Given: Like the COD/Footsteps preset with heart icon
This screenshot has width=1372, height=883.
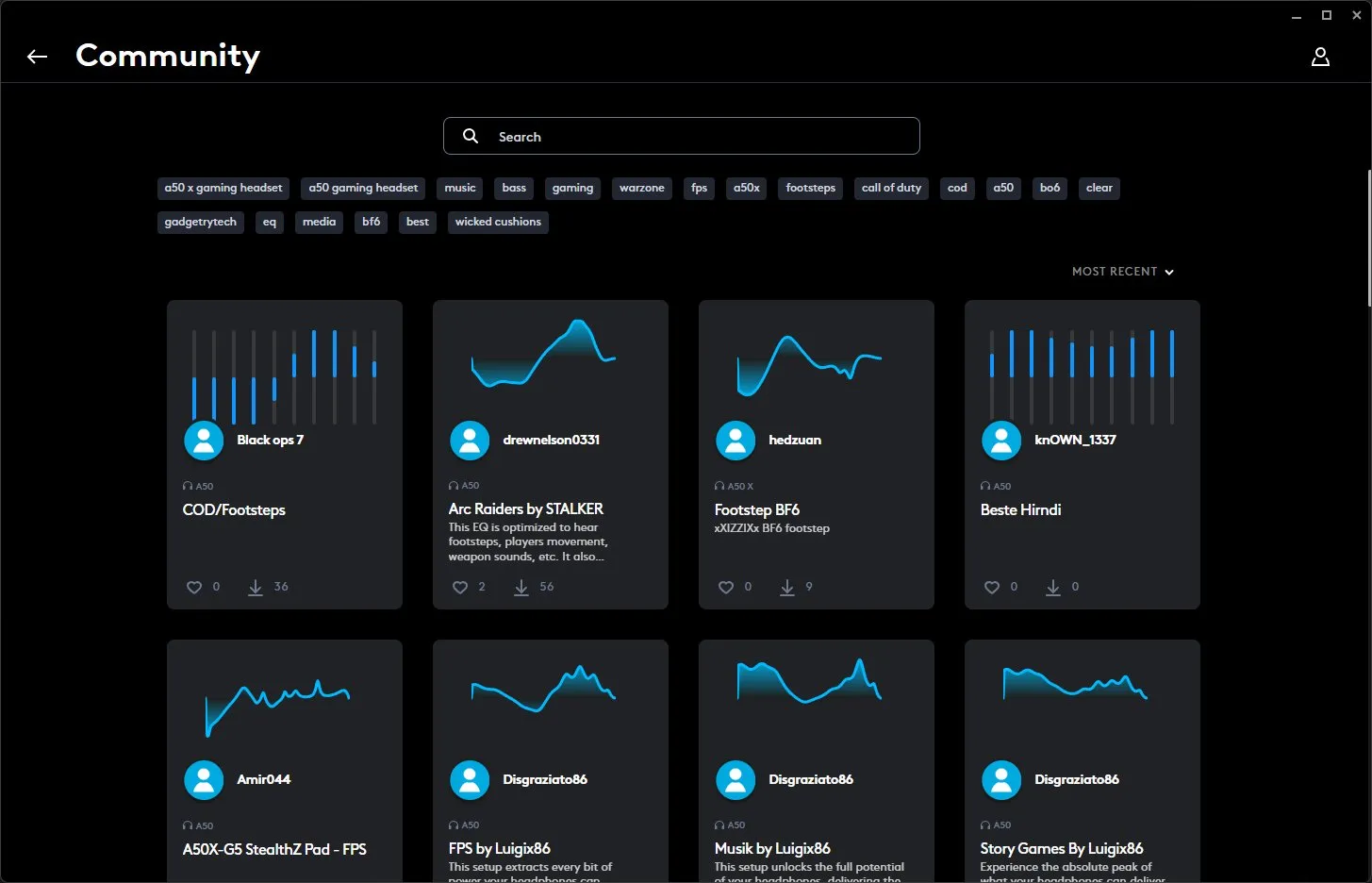Looking at the screenshot, I should [x=194, y=587].
